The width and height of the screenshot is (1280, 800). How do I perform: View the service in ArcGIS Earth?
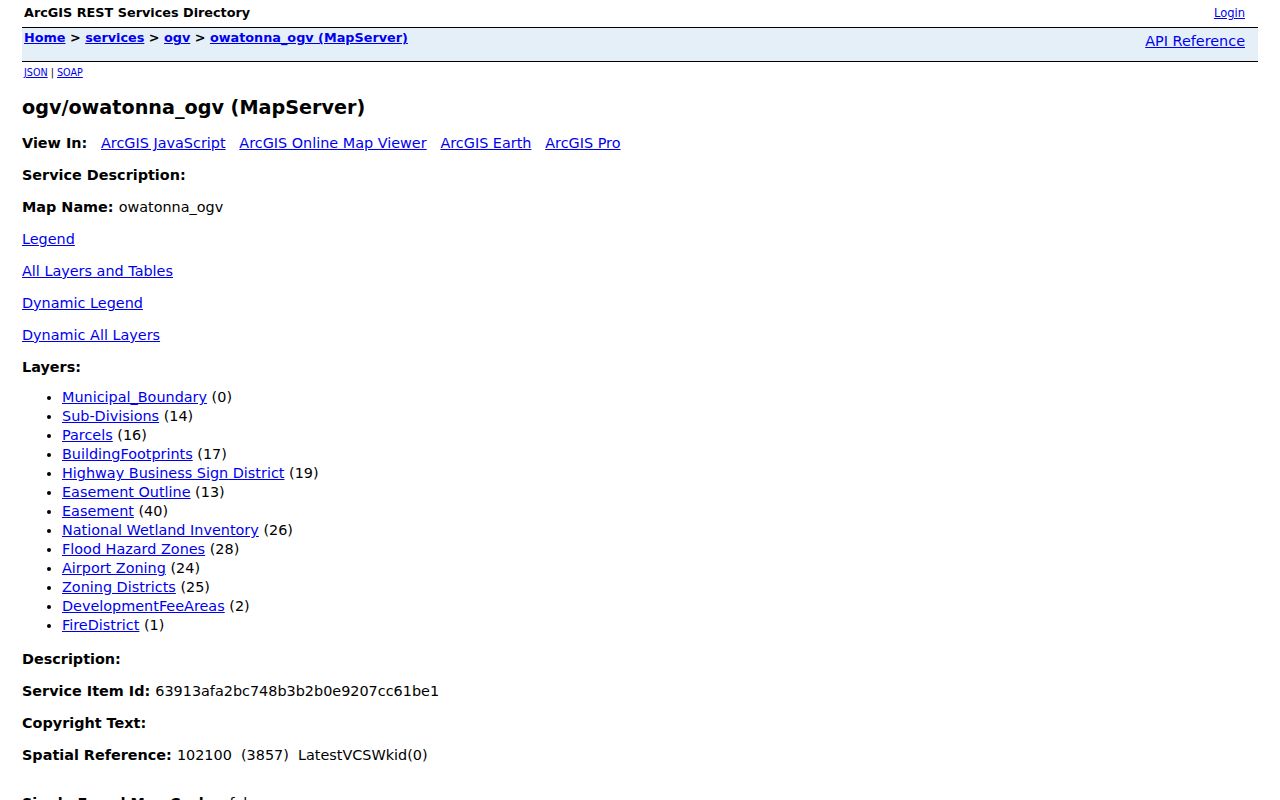click(486, 143)
